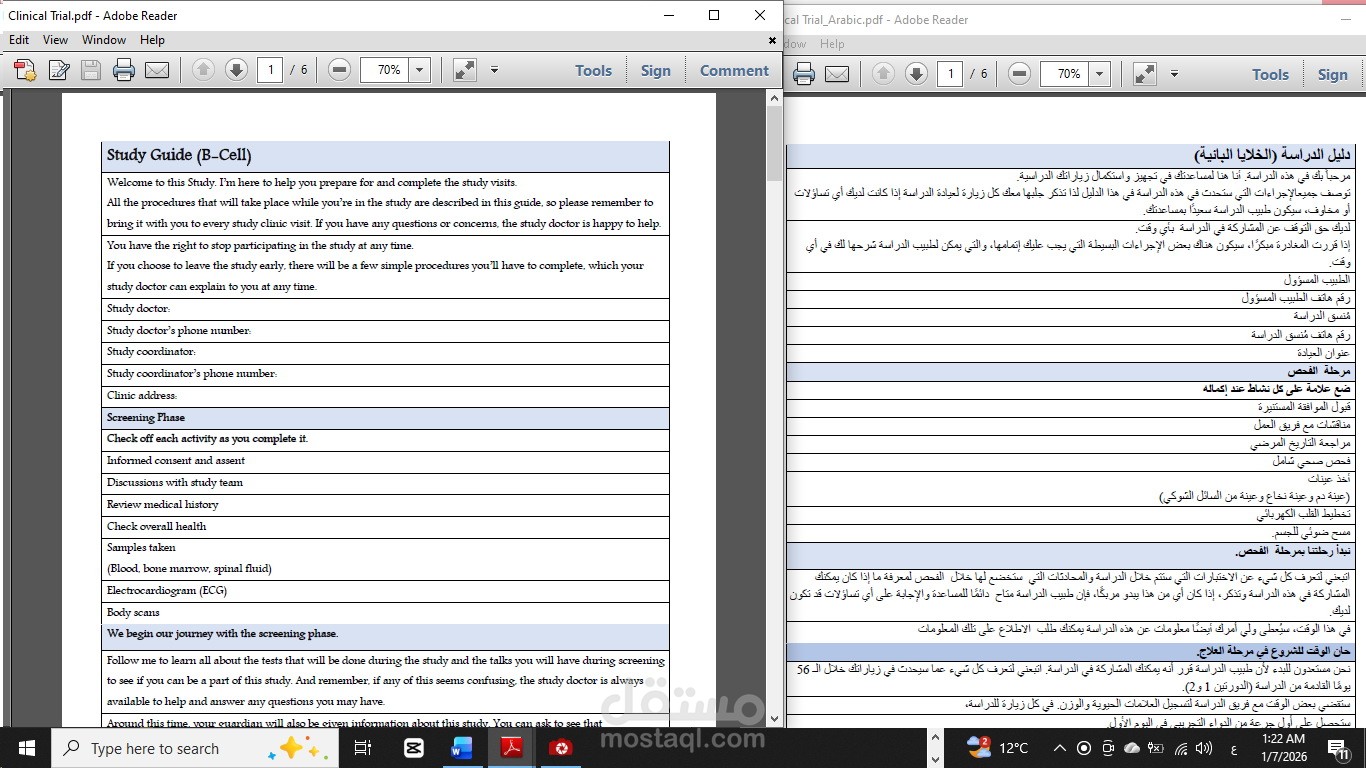
Task: Click the Create PDF icon
Action: [x=22, y=70]
